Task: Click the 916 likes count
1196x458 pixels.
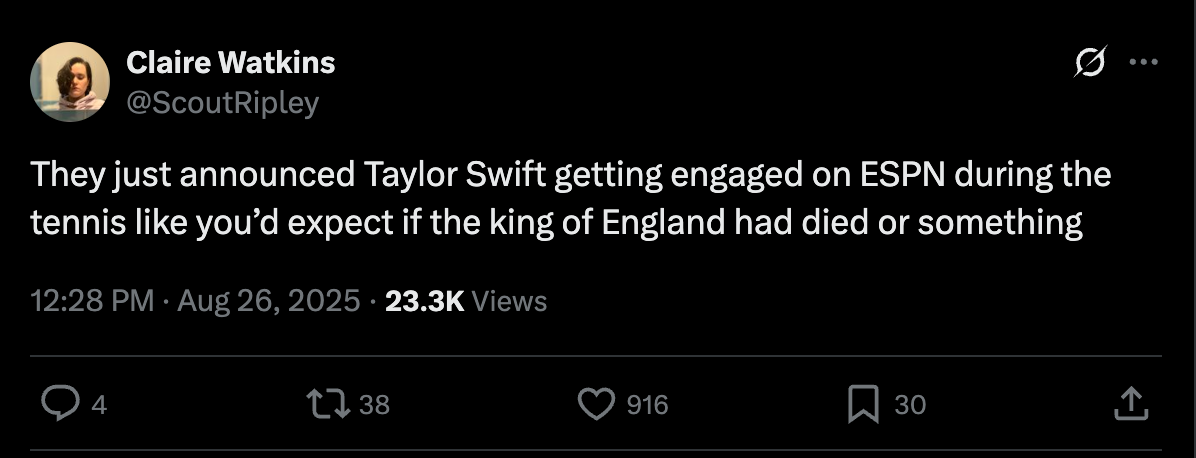Action: [x=647, y=405]
